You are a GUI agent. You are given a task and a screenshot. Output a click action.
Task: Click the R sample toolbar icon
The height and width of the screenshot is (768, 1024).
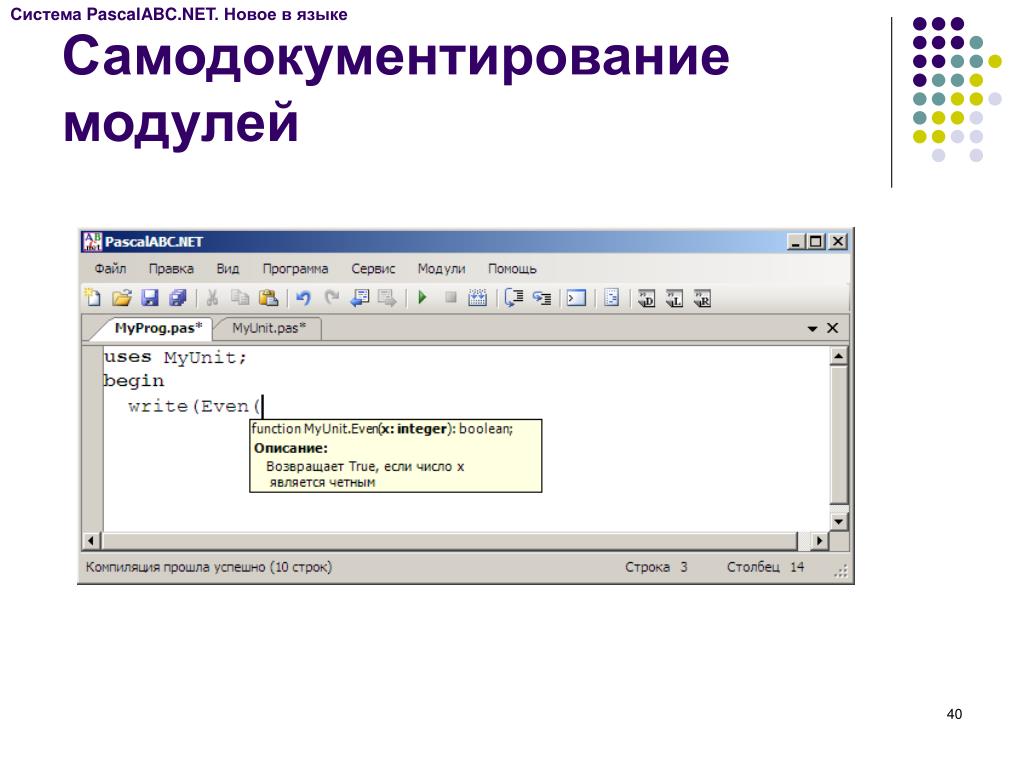point(702,298)
